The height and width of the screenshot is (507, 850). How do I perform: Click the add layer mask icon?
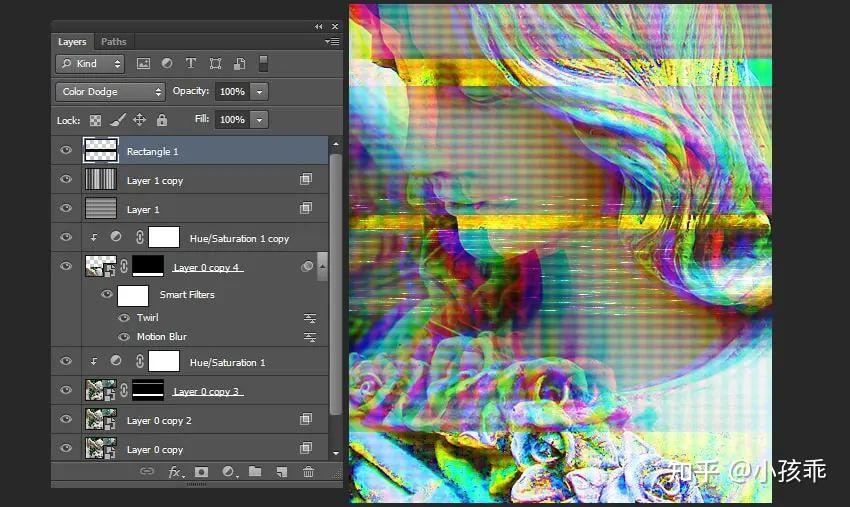tap(201, 472)
